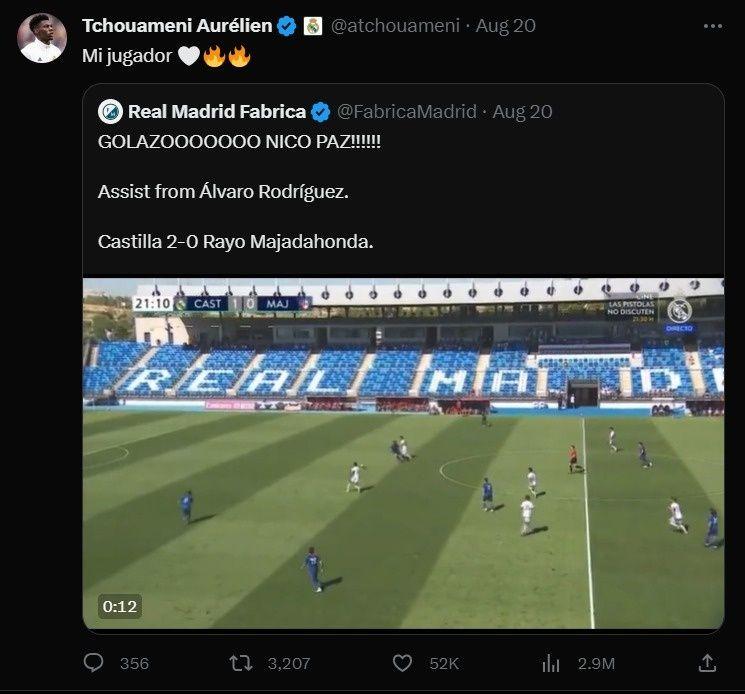
Task: Open the three-dot more options menu
Action: (x=712, y=27)
